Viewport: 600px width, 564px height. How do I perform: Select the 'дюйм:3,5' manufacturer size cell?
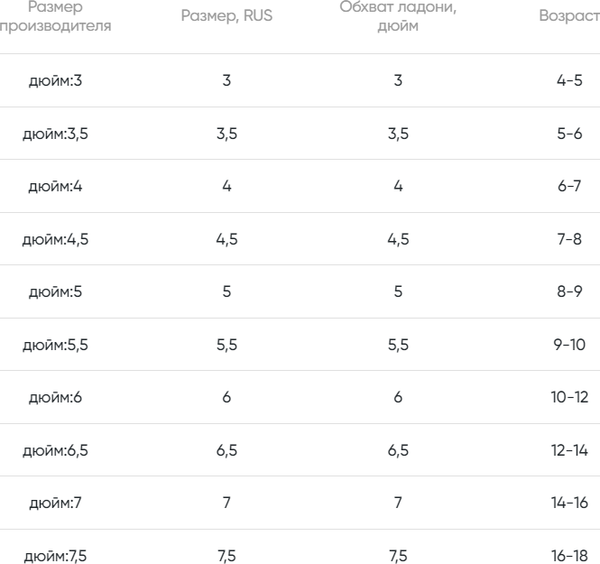[55, 133]
